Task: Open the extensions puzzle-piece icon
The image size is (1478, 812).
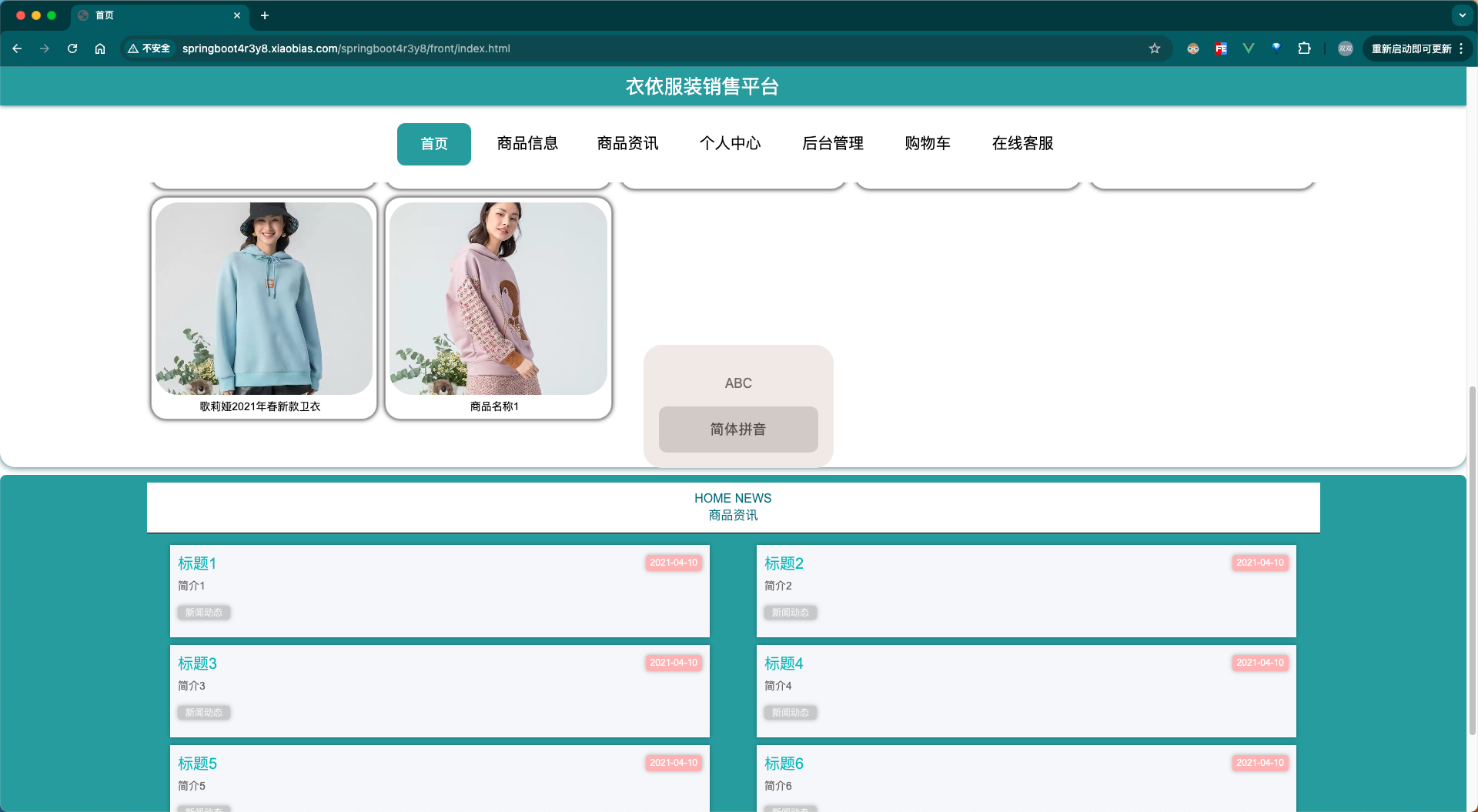Action: (1304, 48)
